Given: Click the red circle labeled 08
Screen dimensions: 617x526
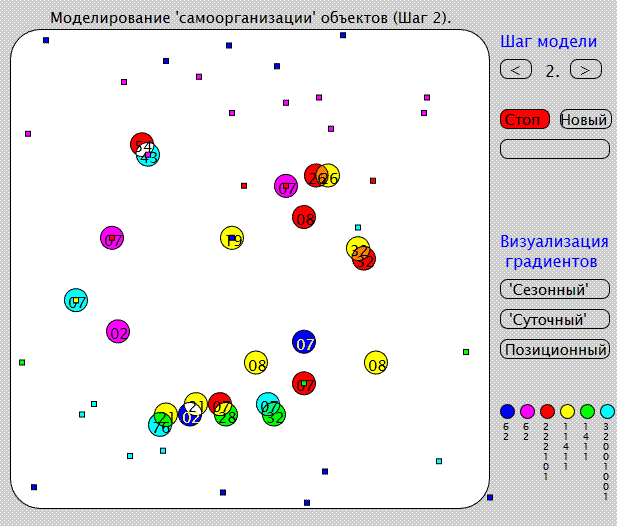Looking at the screenshot, I should point(305,217).
